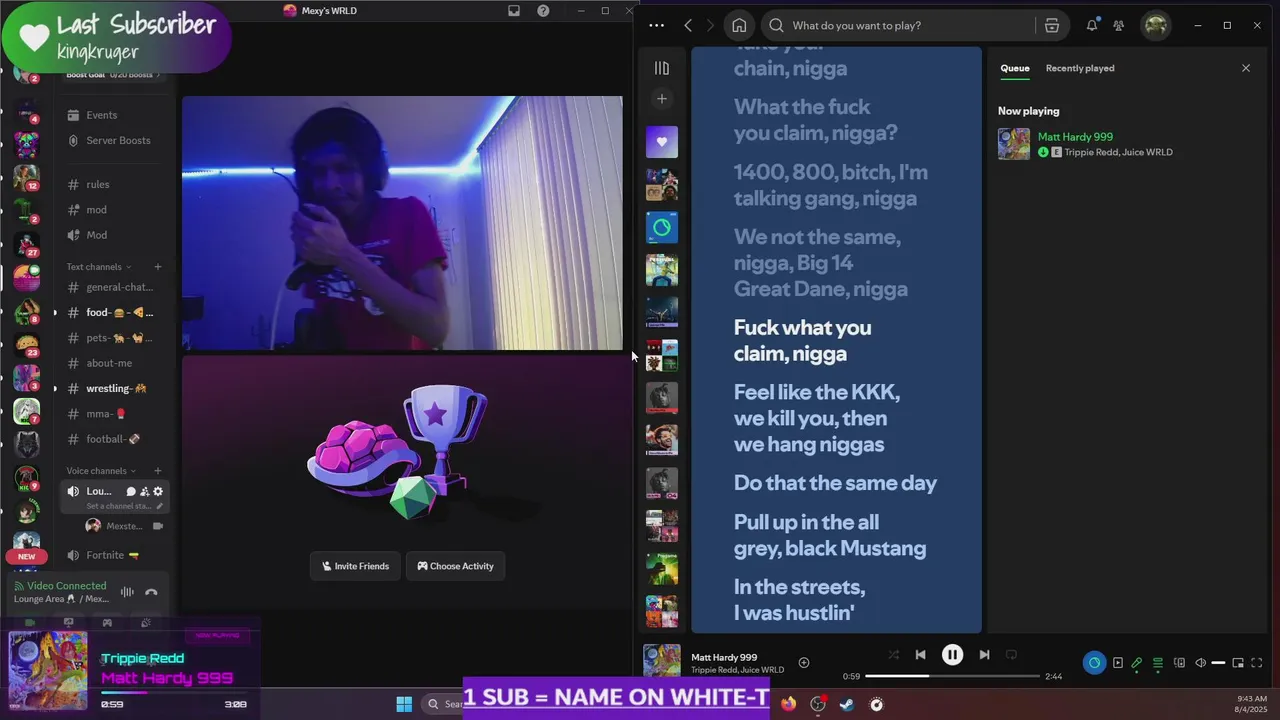
Task: Skip to the previous track
Action: [920, 655]
